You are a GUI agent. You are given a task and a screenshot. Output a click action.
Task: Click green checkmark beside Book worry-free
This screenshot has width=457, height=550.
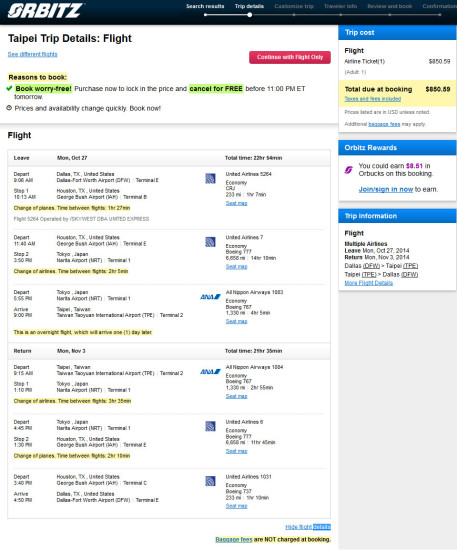click(9, 88)
